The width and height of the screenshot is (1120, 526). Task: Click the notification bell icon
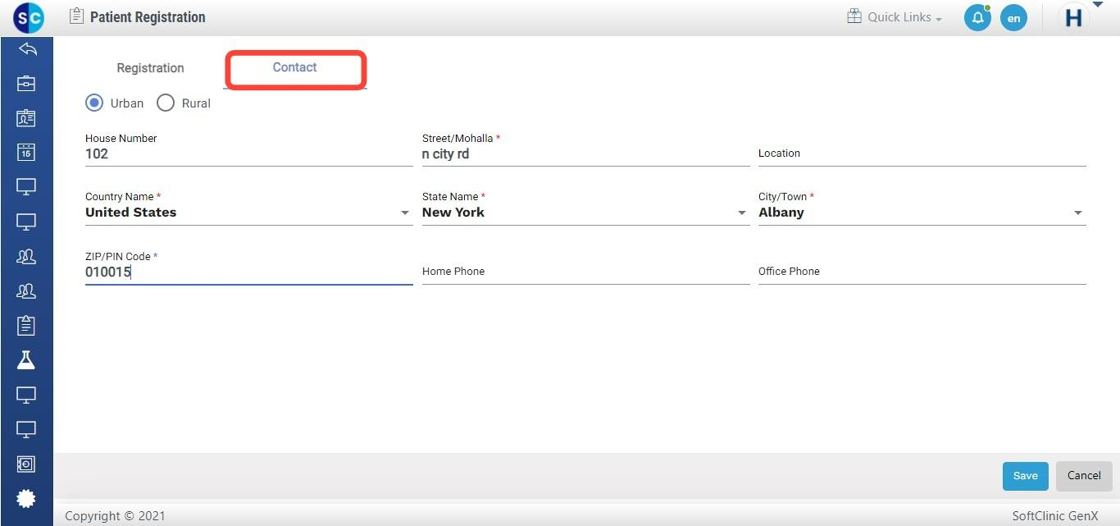(x=978, y=18)
